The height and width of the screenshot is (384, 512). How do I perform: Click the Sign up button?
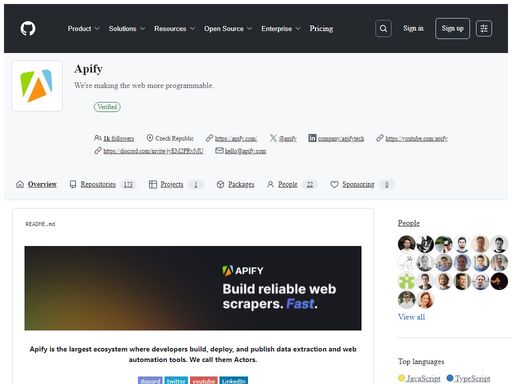[x=452, y=29]
